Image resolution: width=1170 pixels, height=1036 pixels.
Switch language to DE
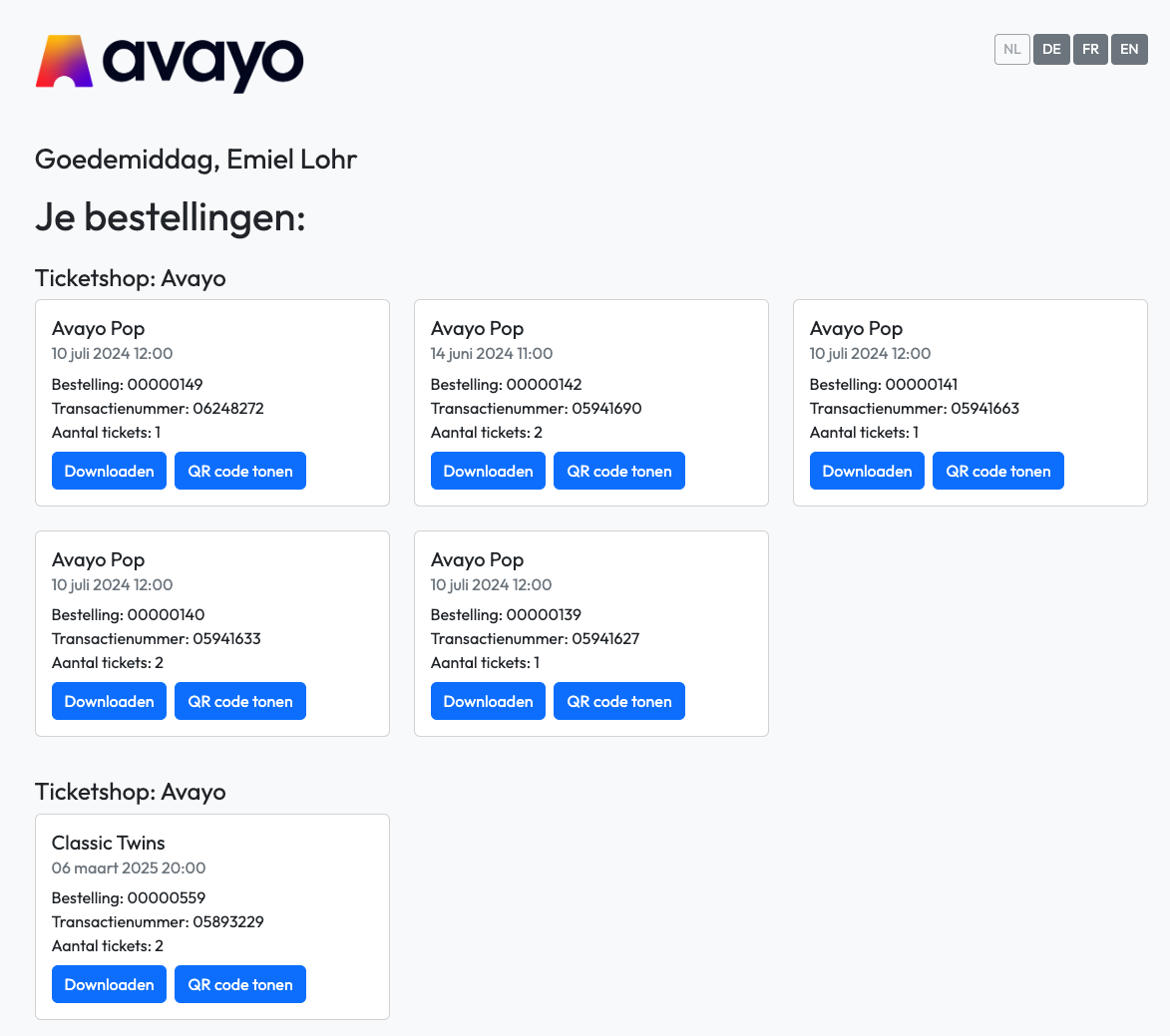(1051, 49)
